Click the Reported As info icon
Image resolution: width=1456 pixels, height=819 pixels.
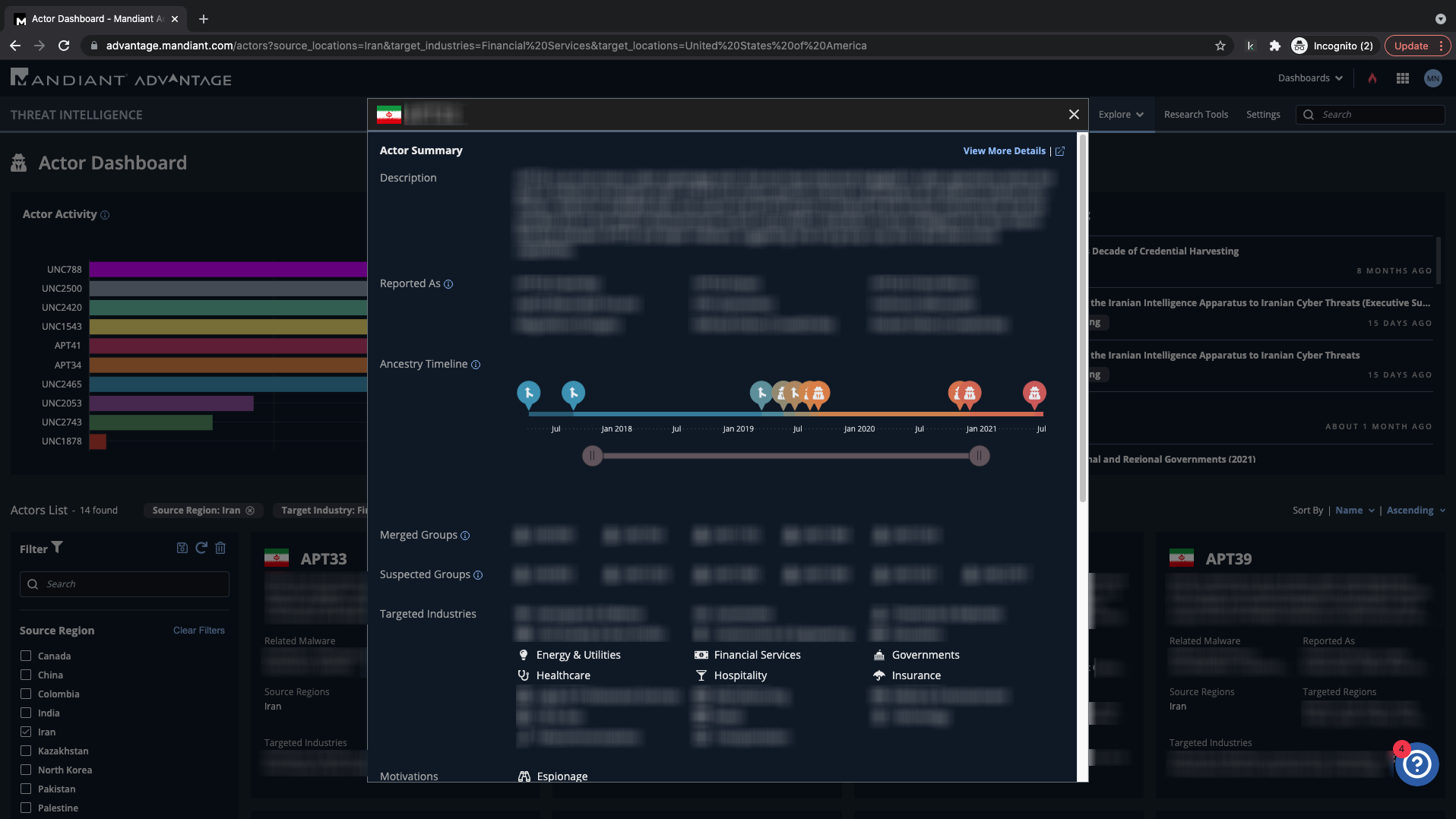tap(448, 284)
